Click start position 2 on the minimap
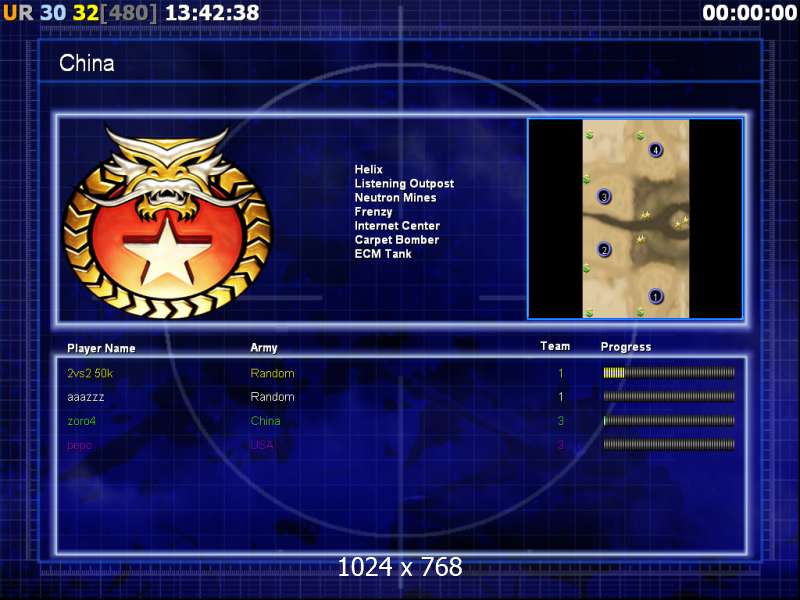Screen dimensions: 800x600 604,249
